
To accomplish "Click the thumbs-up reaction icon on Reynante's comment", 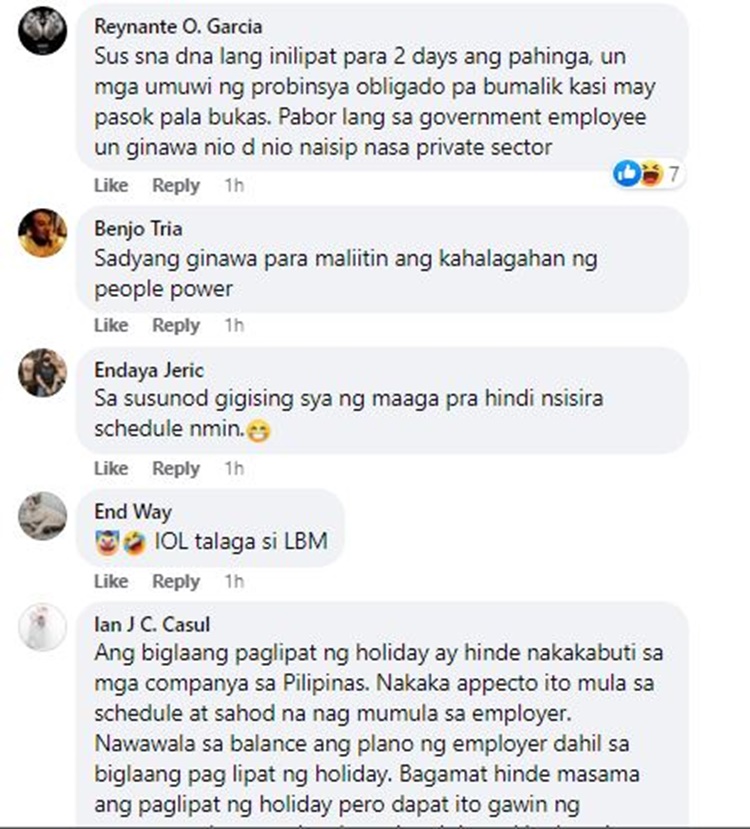I will point(627,173).
